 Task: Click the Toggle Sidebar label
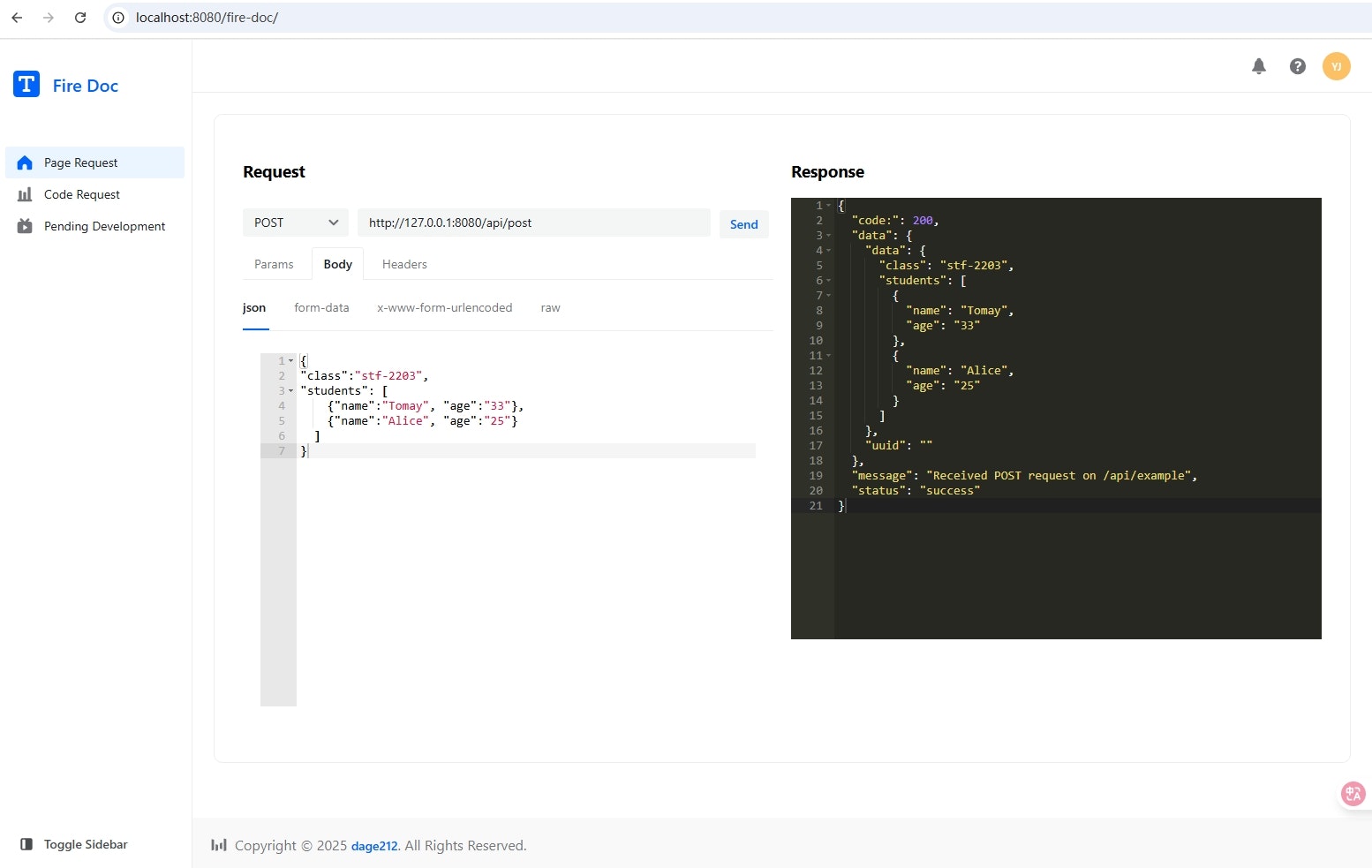click(86, 844)
